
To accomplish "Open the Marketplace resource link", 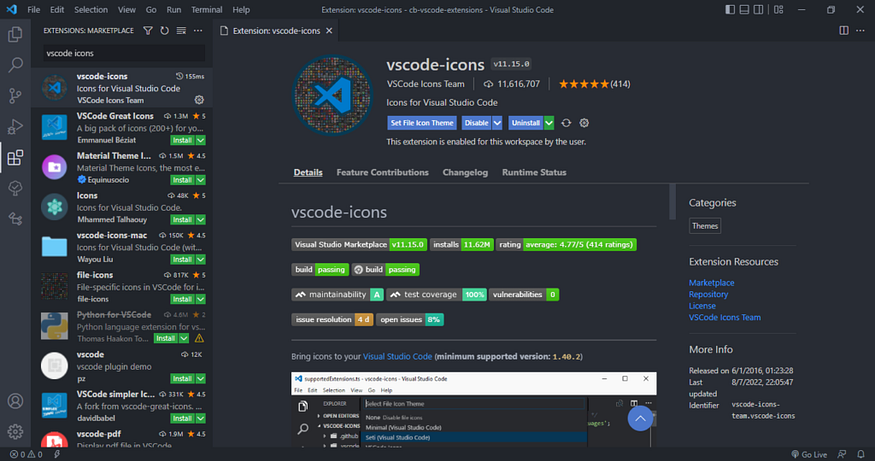I will [711, 282].
